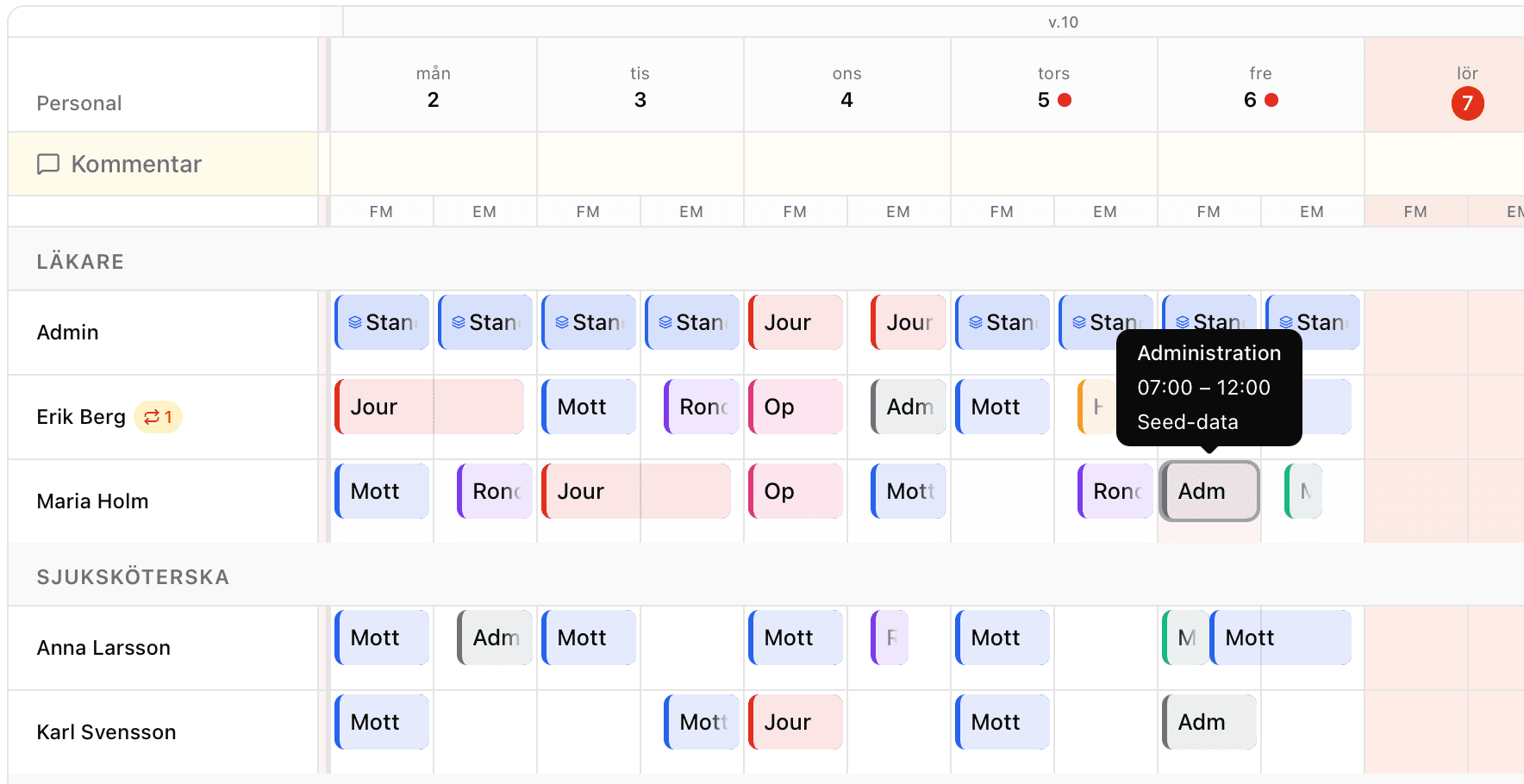The height and width of the screenshot is (784, 1524).
Task: Collapse the SJUKSKÖTERSKA group header
Action: [133, 577]
